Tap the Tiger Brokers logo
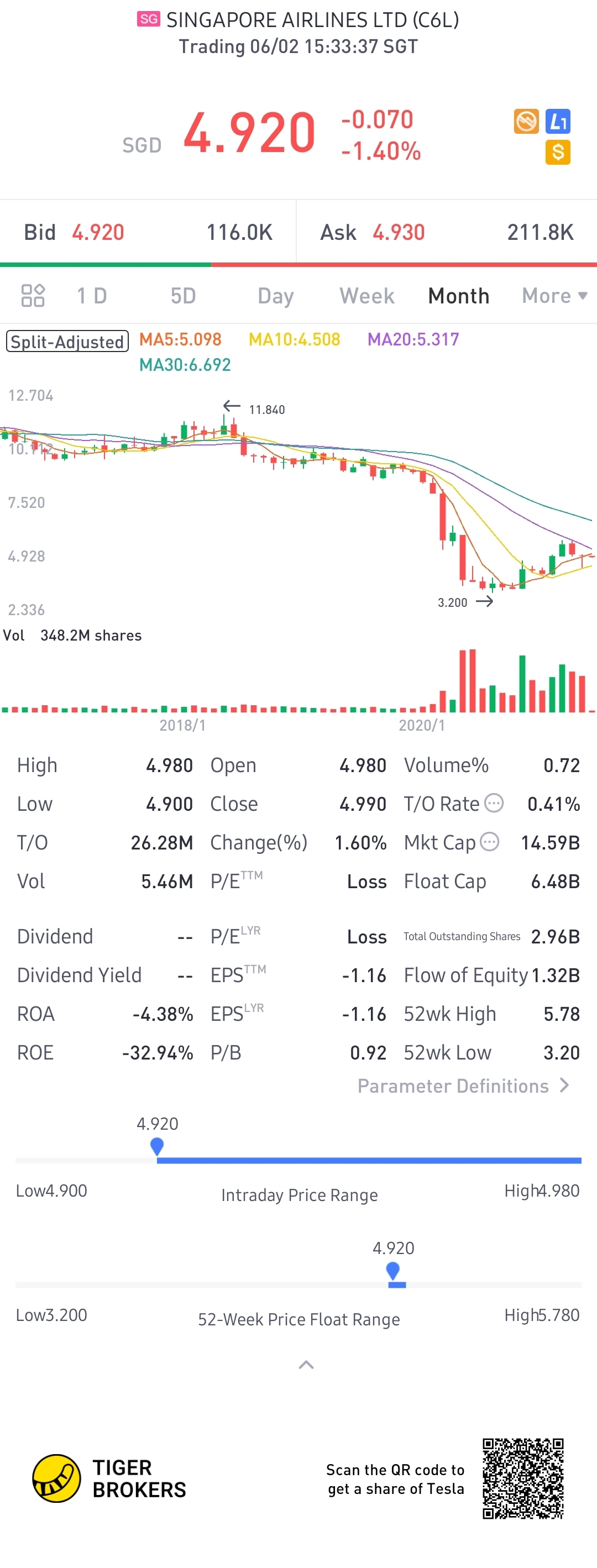 (x=56, y=1478)
